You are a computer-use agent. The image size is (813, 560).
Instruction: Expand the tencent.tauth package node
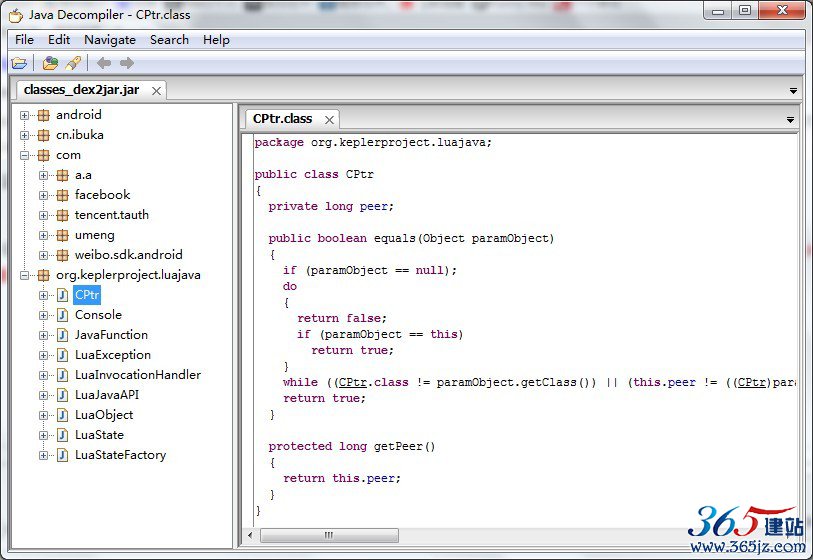pyautogui.click(x=44, y=215)
